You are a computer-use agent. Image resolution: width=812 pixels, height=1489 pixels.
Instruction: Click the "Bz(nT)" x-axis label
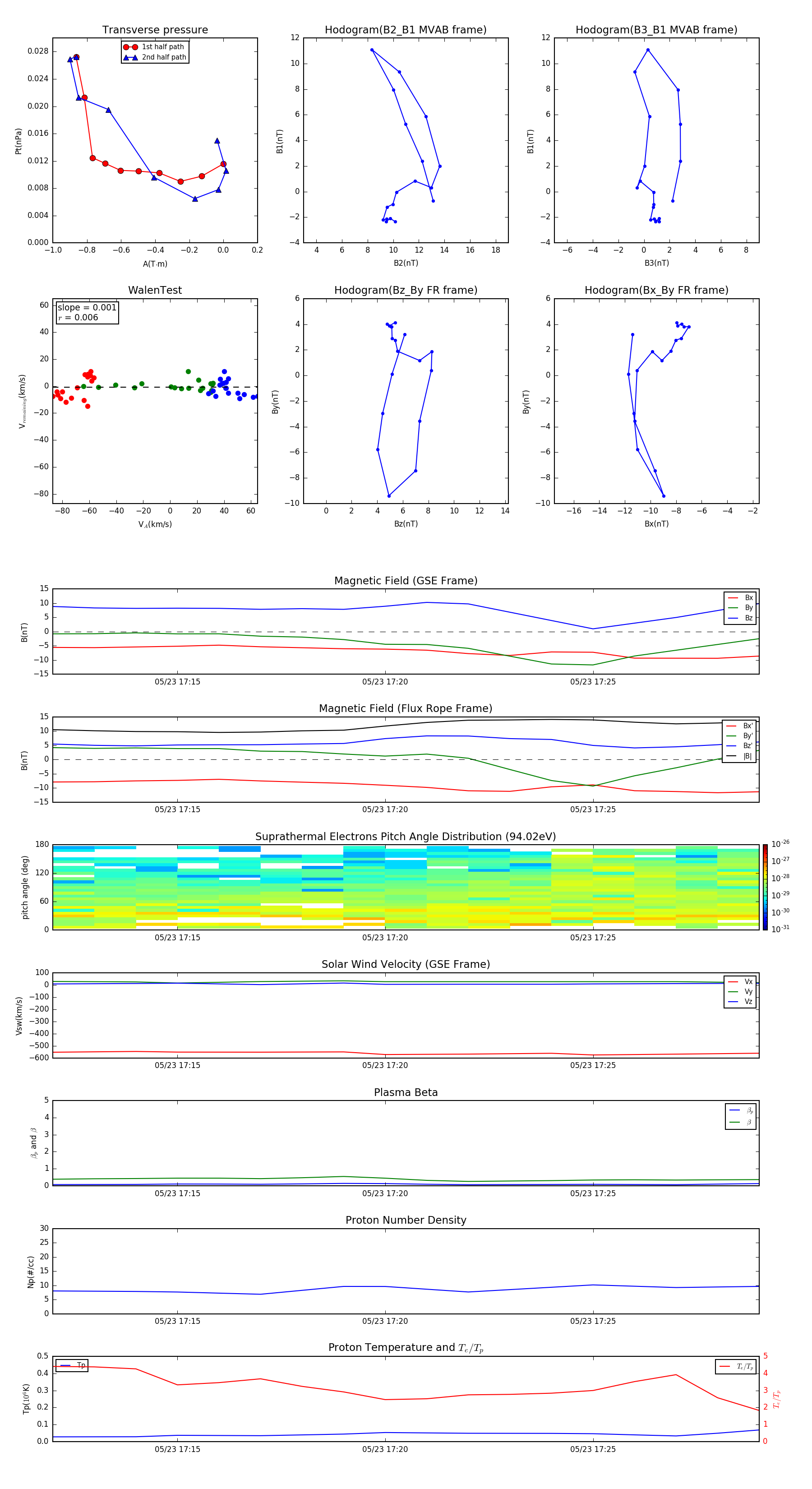406,524
